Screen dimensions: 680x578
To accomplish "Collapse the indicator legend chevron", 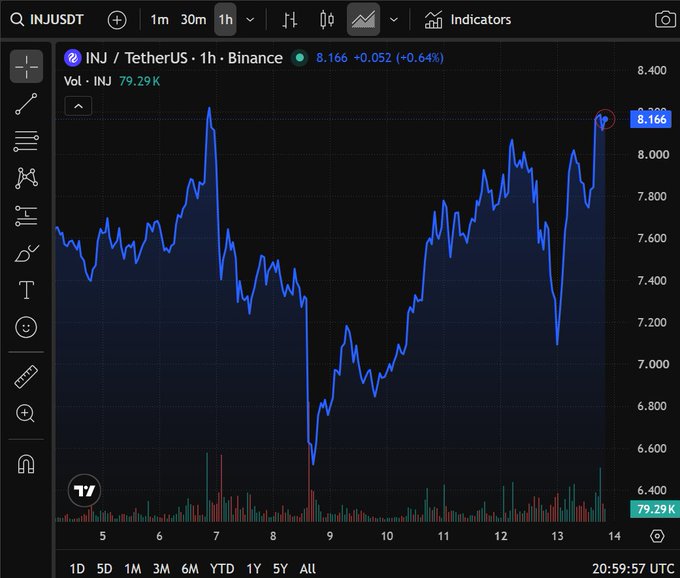I will 78,106.
